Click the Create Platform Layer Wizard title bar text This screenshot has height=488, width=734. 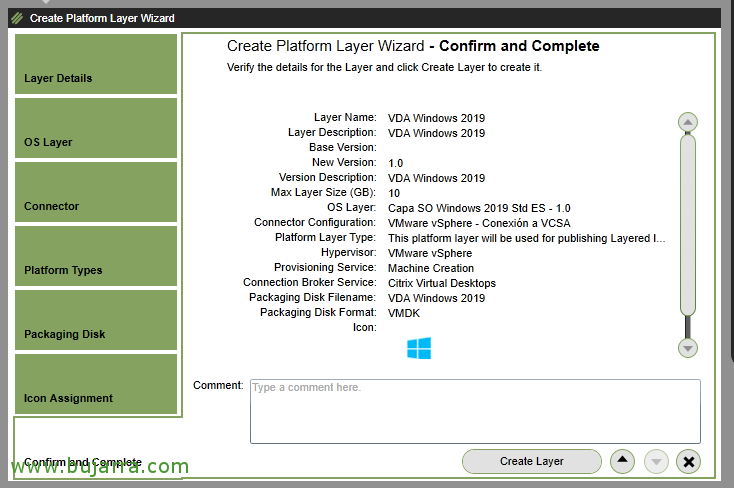(102, 18)
